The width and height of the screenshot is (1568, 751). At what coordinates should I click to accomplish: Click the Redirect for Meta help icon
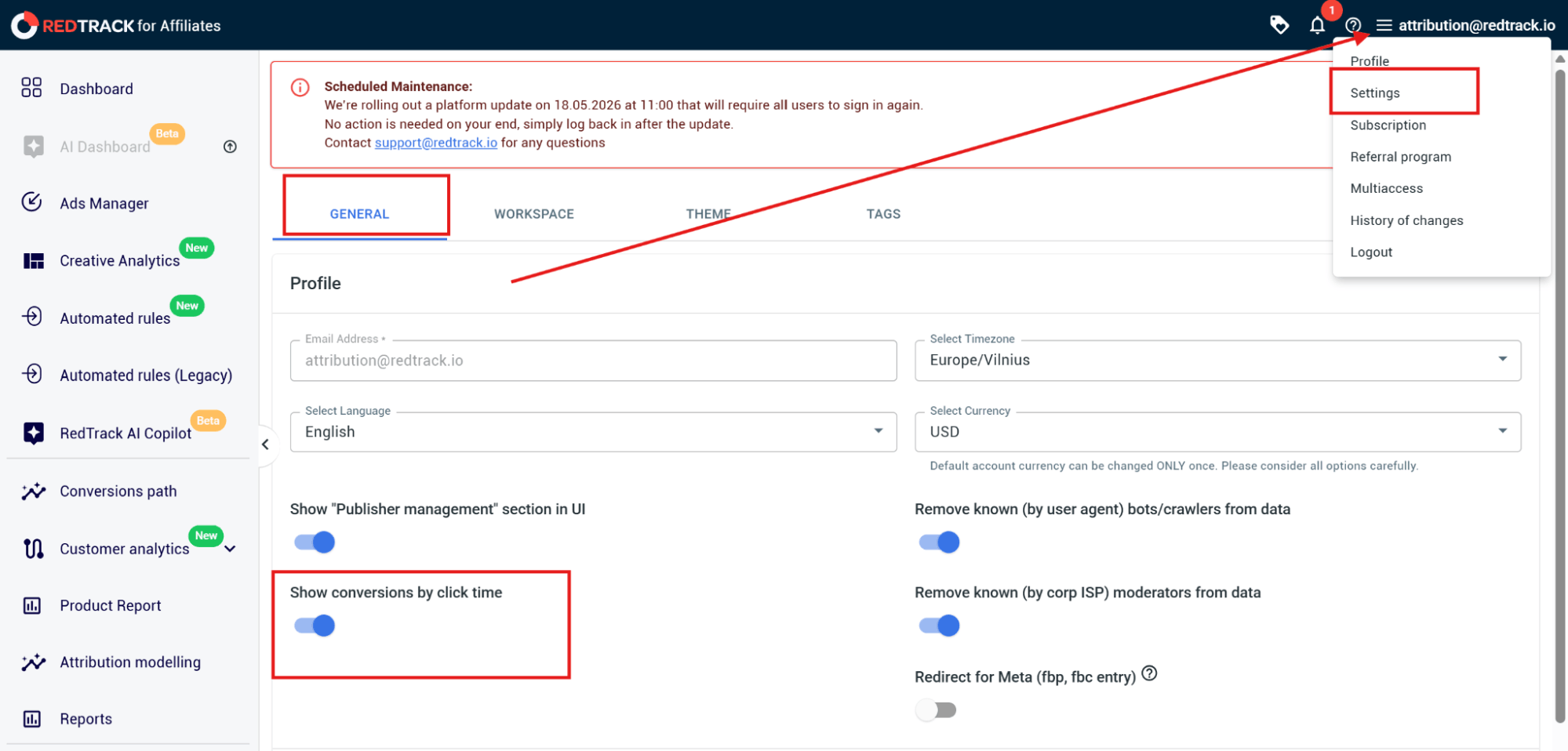1149,673
